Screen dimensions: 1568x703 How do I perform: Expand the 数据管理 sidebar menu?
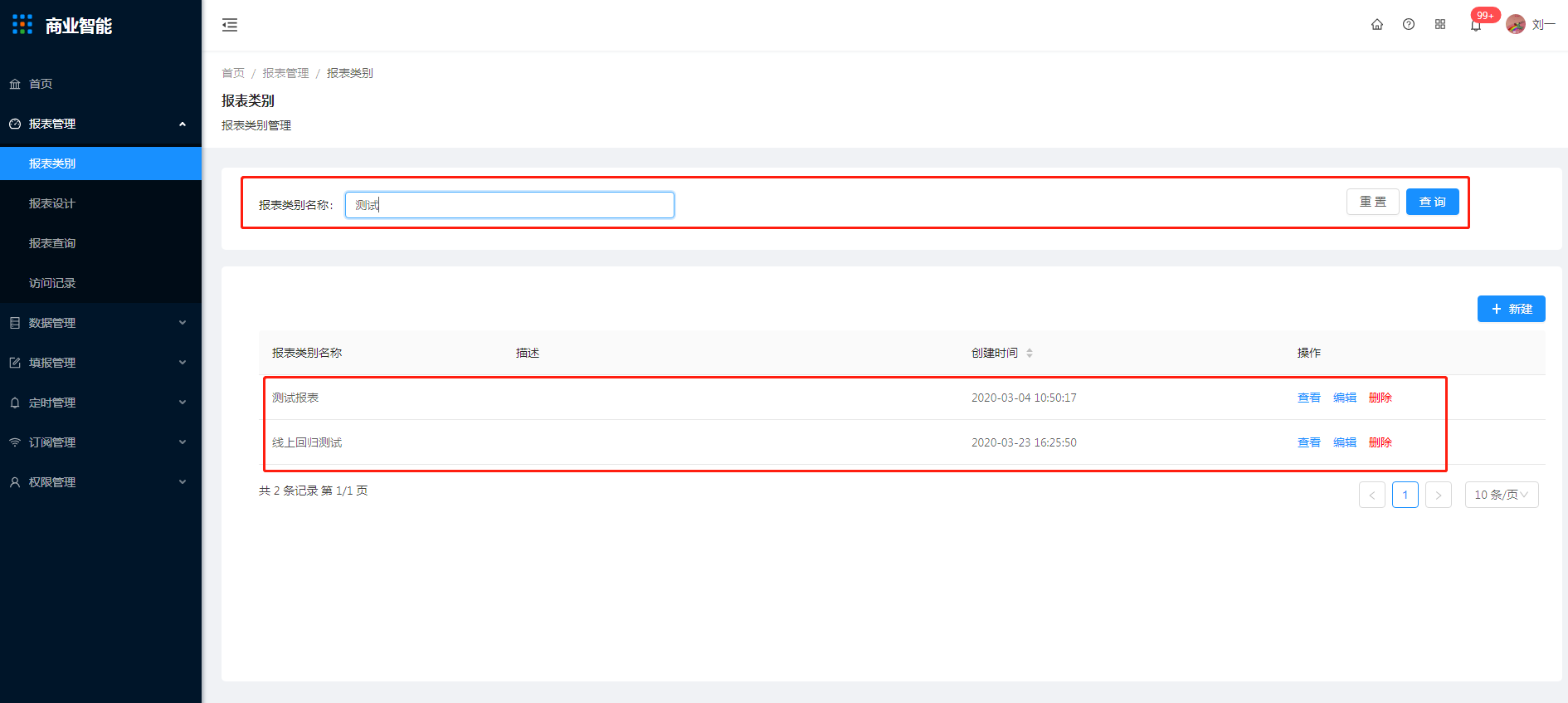[x=100, y=323]
